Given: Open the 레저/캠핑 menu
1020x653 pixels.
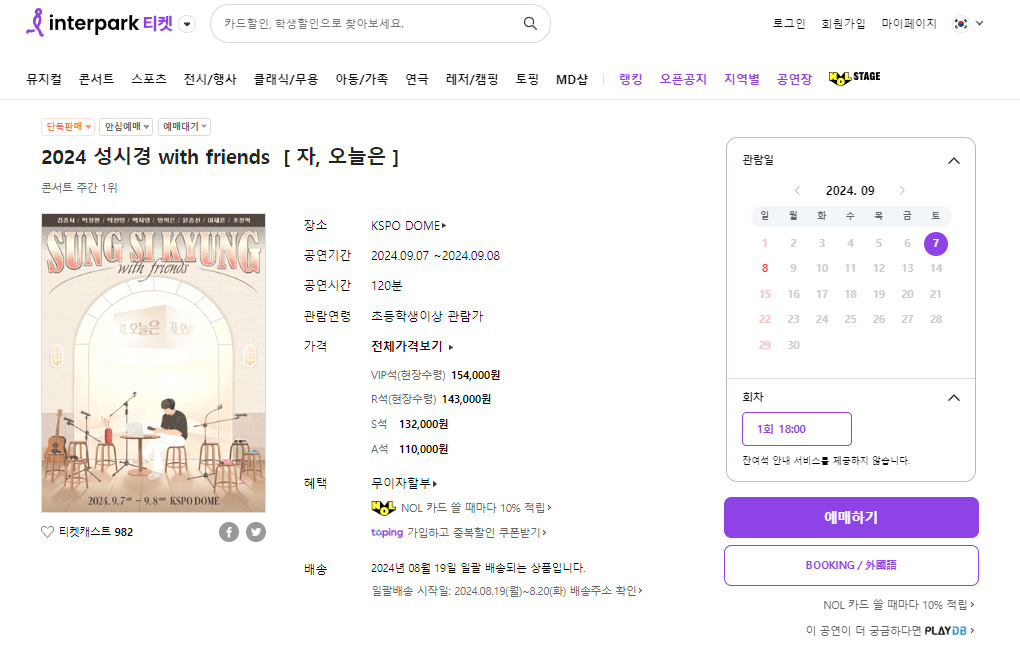Looking at the screenshot, I should click(x=472, y=79).
